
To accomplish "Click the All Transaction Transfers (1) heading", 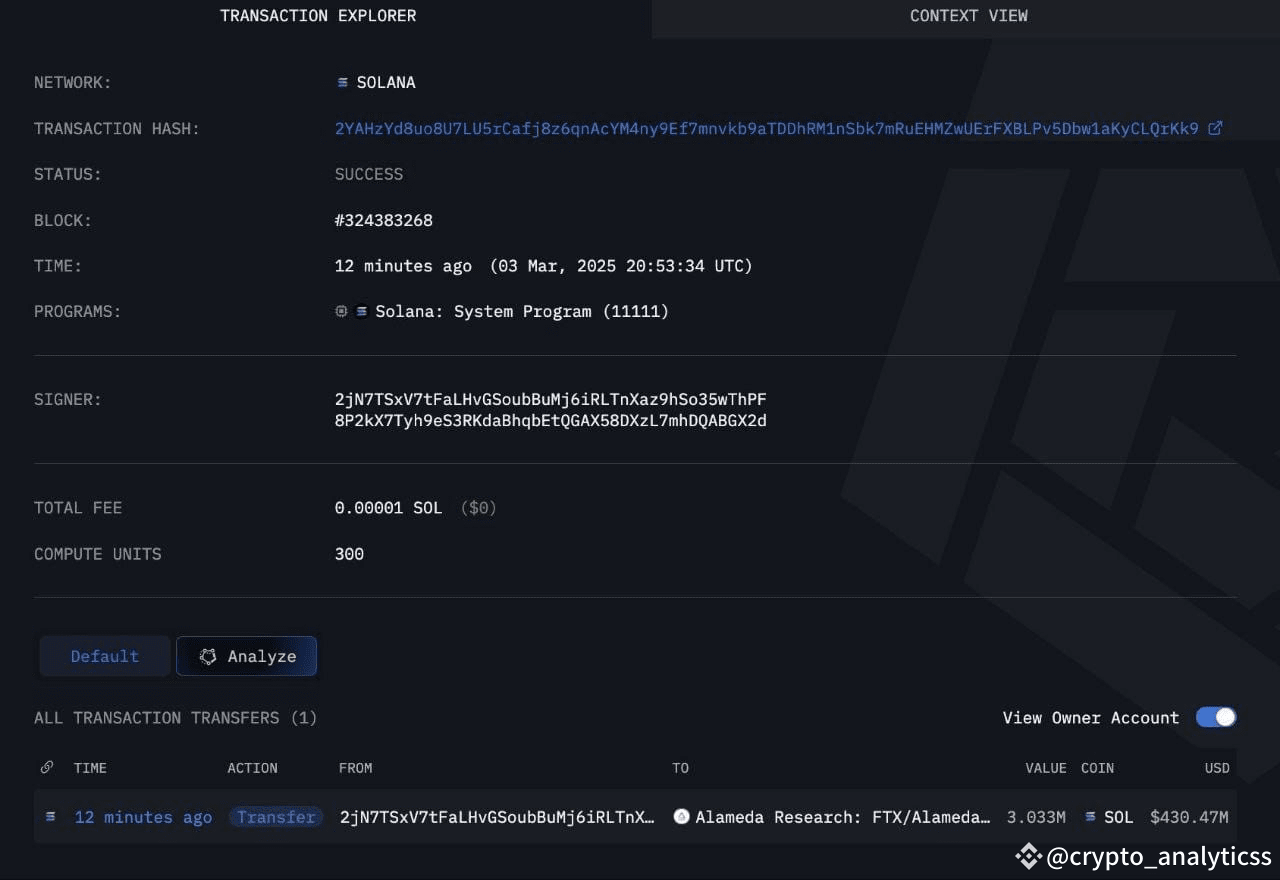I will (176, 718).
